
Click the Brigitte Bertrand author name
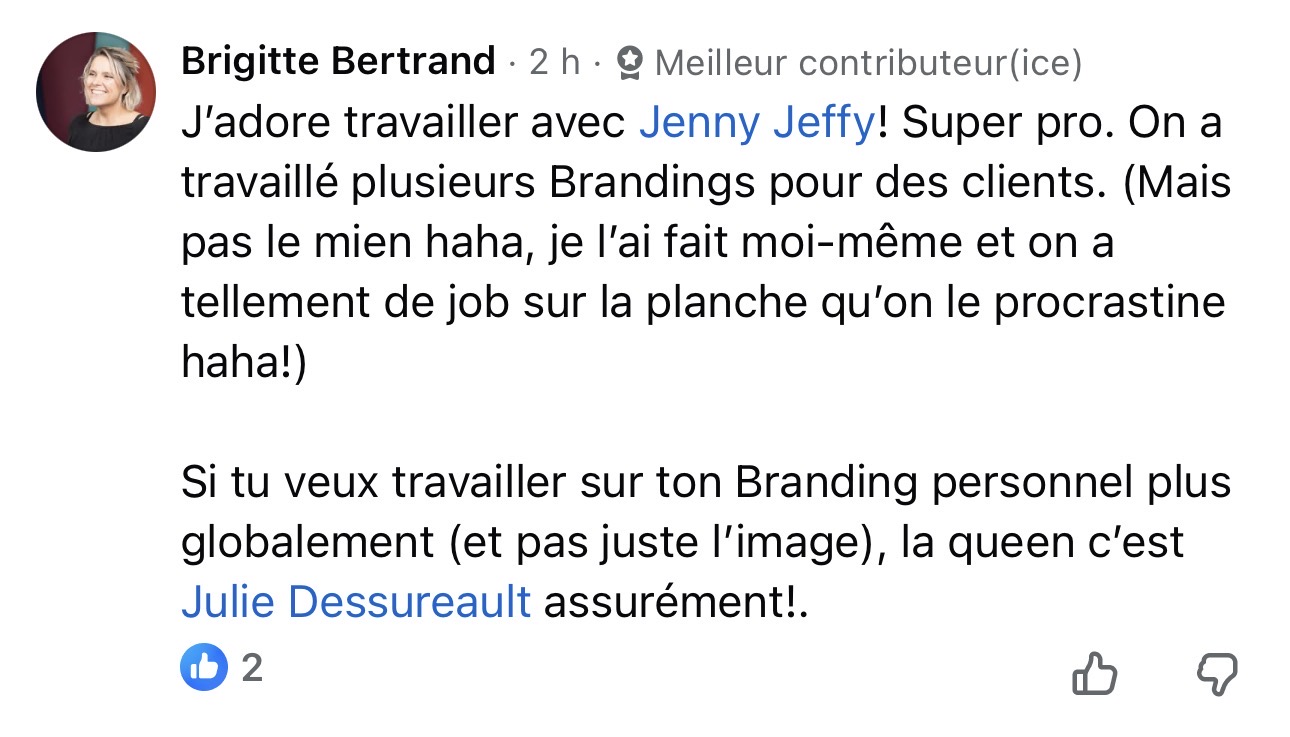click(x=338, y=63)
